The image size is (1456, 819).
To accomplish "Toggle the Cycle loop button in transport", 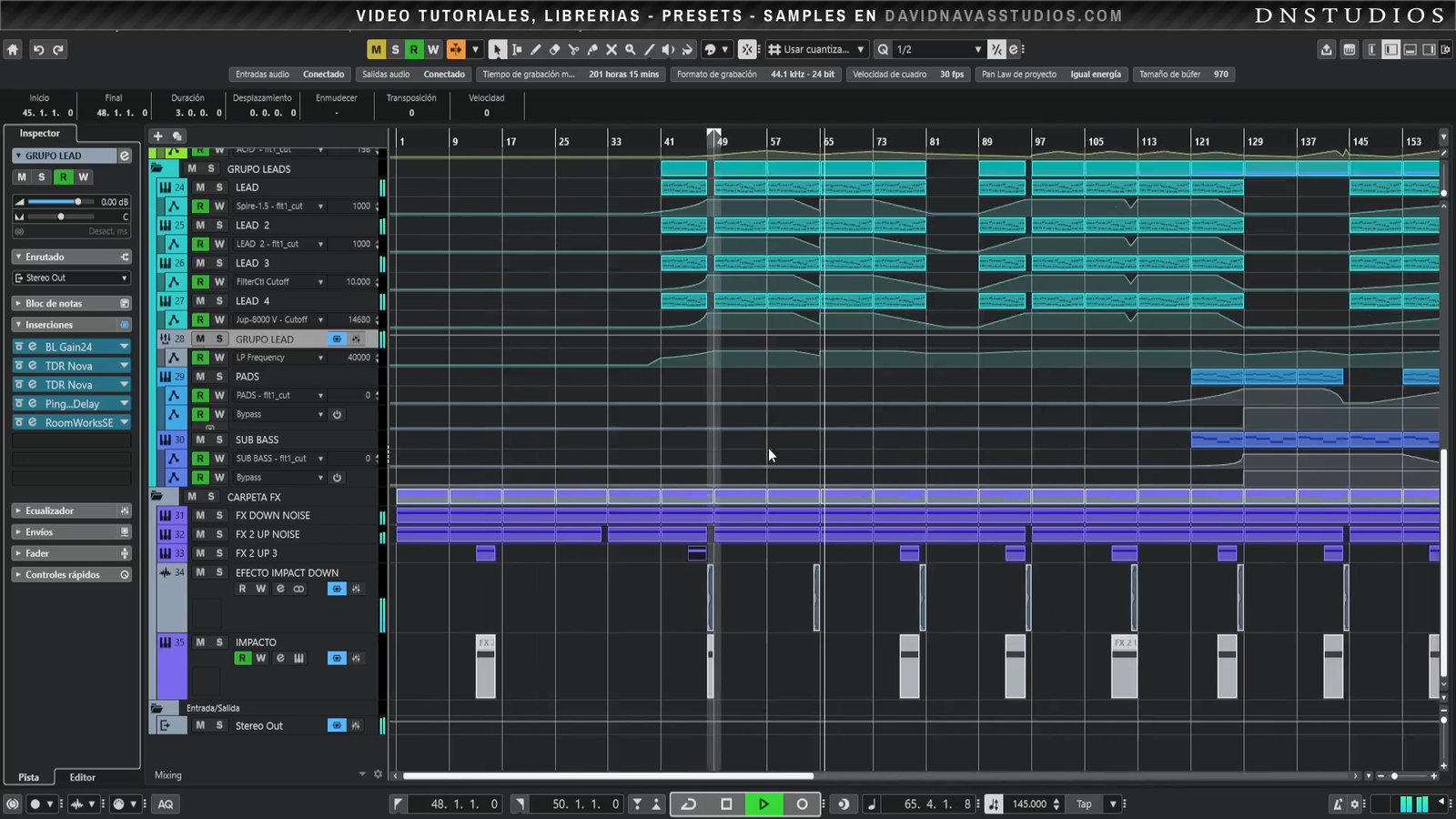I will click(x=689, y=804).
